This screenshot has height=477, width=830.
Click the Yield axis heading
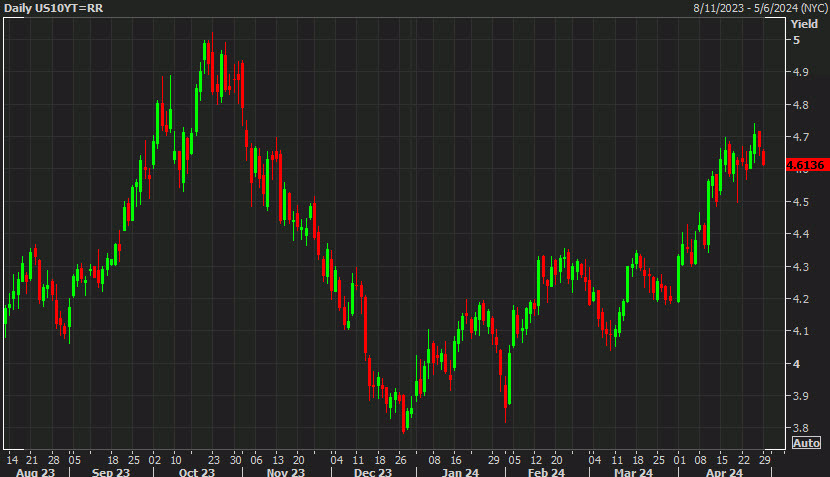(804, 24)
